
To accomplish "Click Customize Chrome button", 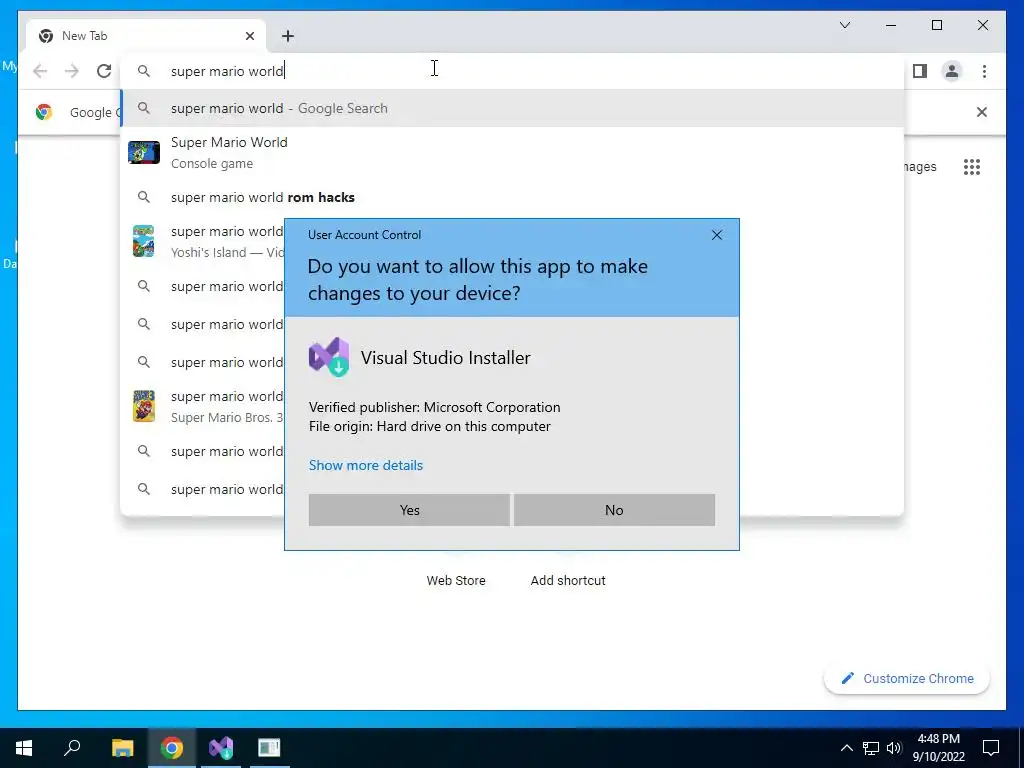I will coord(907,679).
